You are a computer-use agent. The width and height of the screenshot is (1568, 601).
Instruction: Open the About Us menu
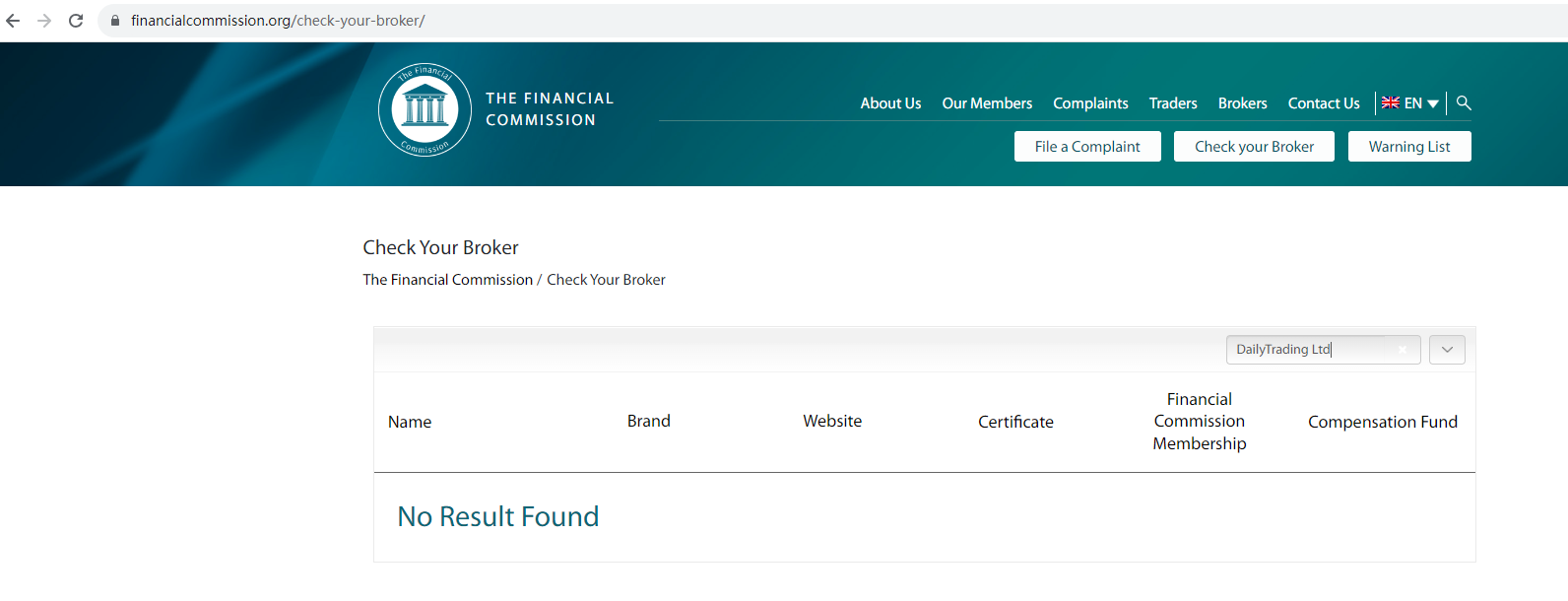click(890, 103)
